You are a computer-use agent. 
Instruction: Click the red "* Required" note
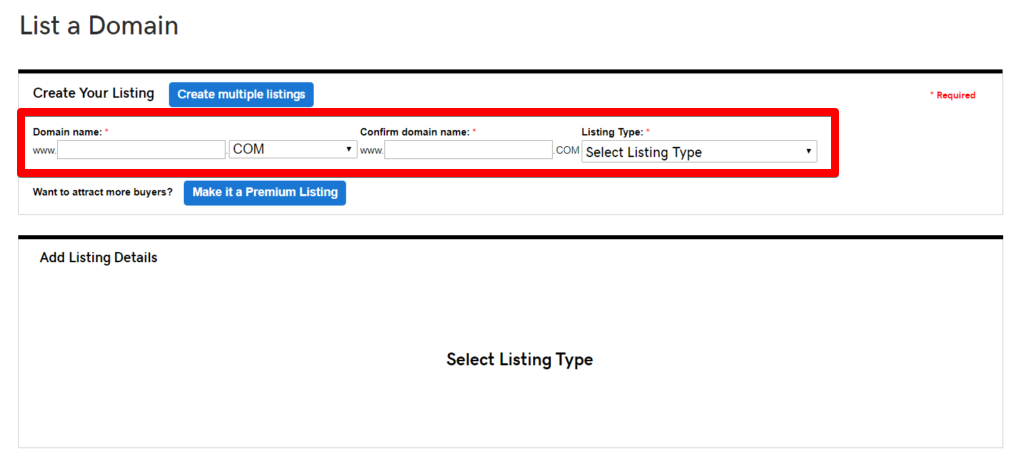(952, 95)
